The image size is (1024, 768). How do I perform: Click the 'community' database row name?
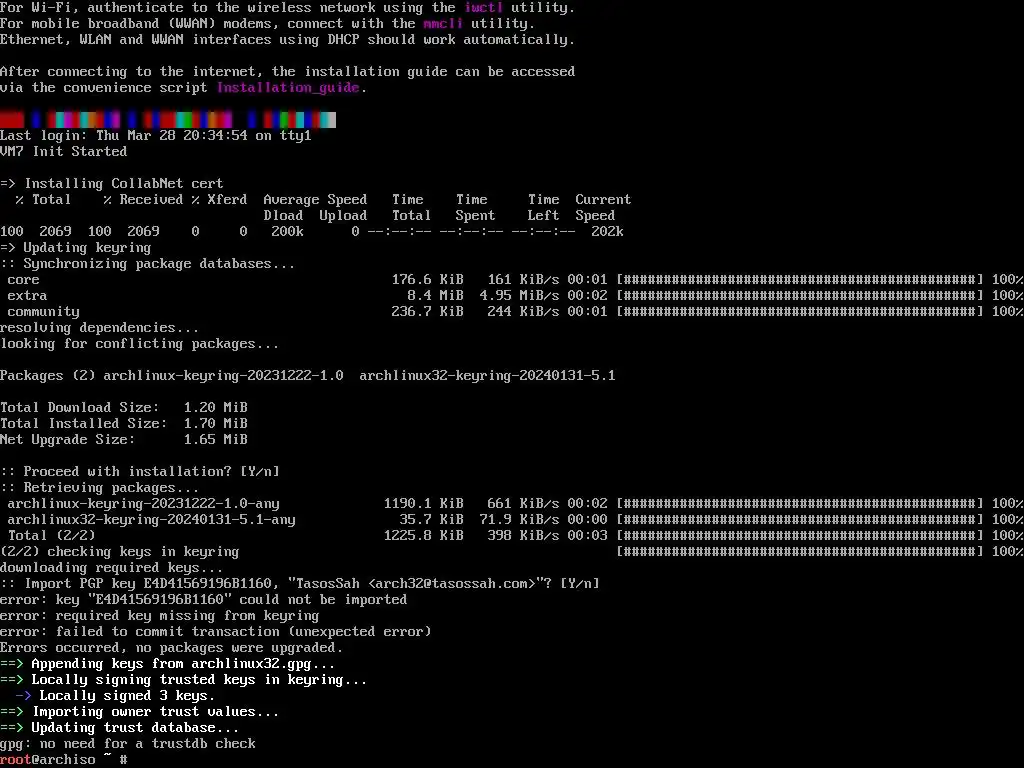tap(43, 312)
